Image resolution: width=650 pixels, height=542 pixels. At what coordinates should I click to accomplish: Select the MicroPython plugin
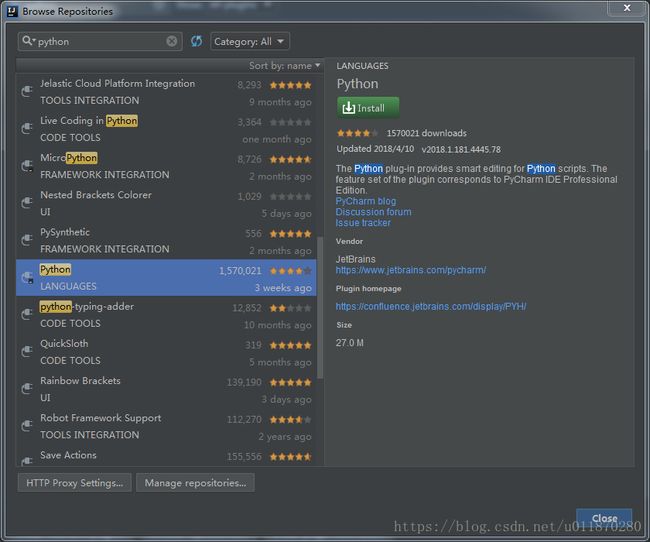tap(166, 166)
